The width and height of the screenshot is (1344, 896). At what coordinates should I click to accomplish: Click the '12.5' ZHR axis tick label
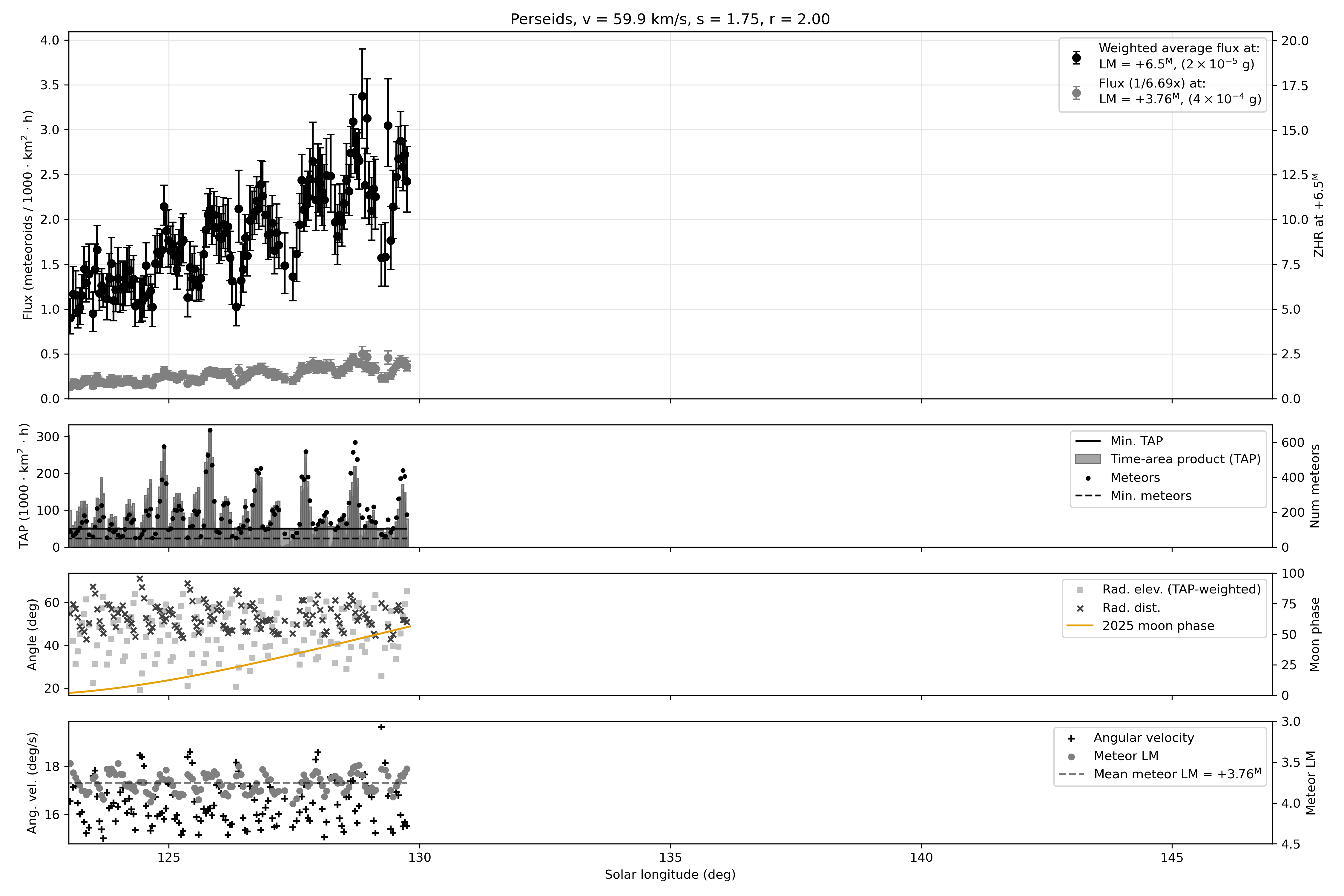1295,175
